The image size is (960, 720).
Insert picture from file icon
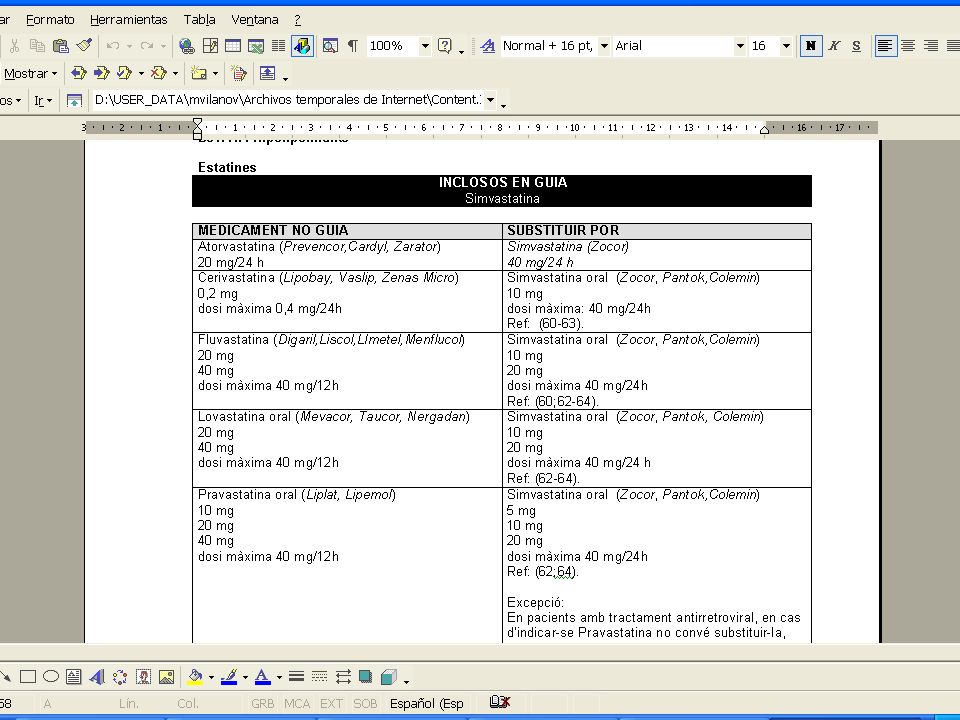coord(166,677)
